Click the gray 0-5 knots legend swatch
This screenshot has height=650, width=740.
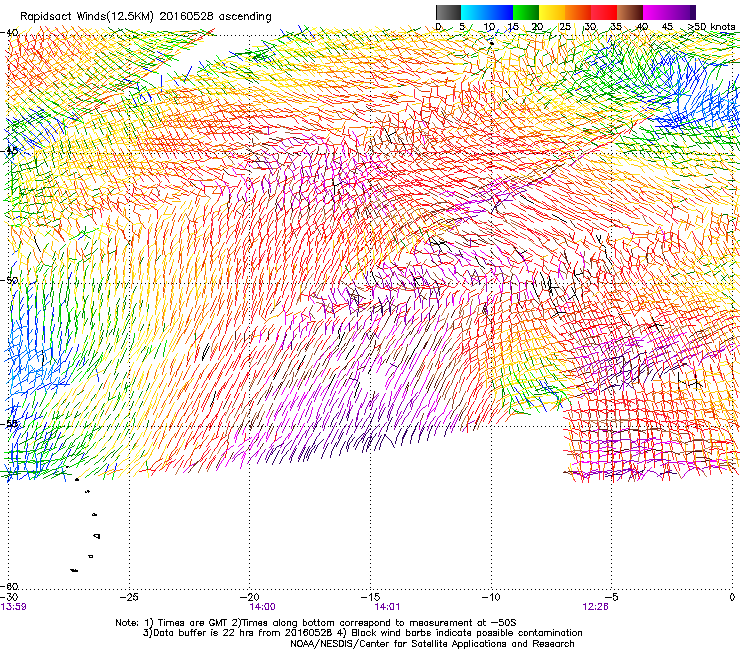[x=448, y=12]
